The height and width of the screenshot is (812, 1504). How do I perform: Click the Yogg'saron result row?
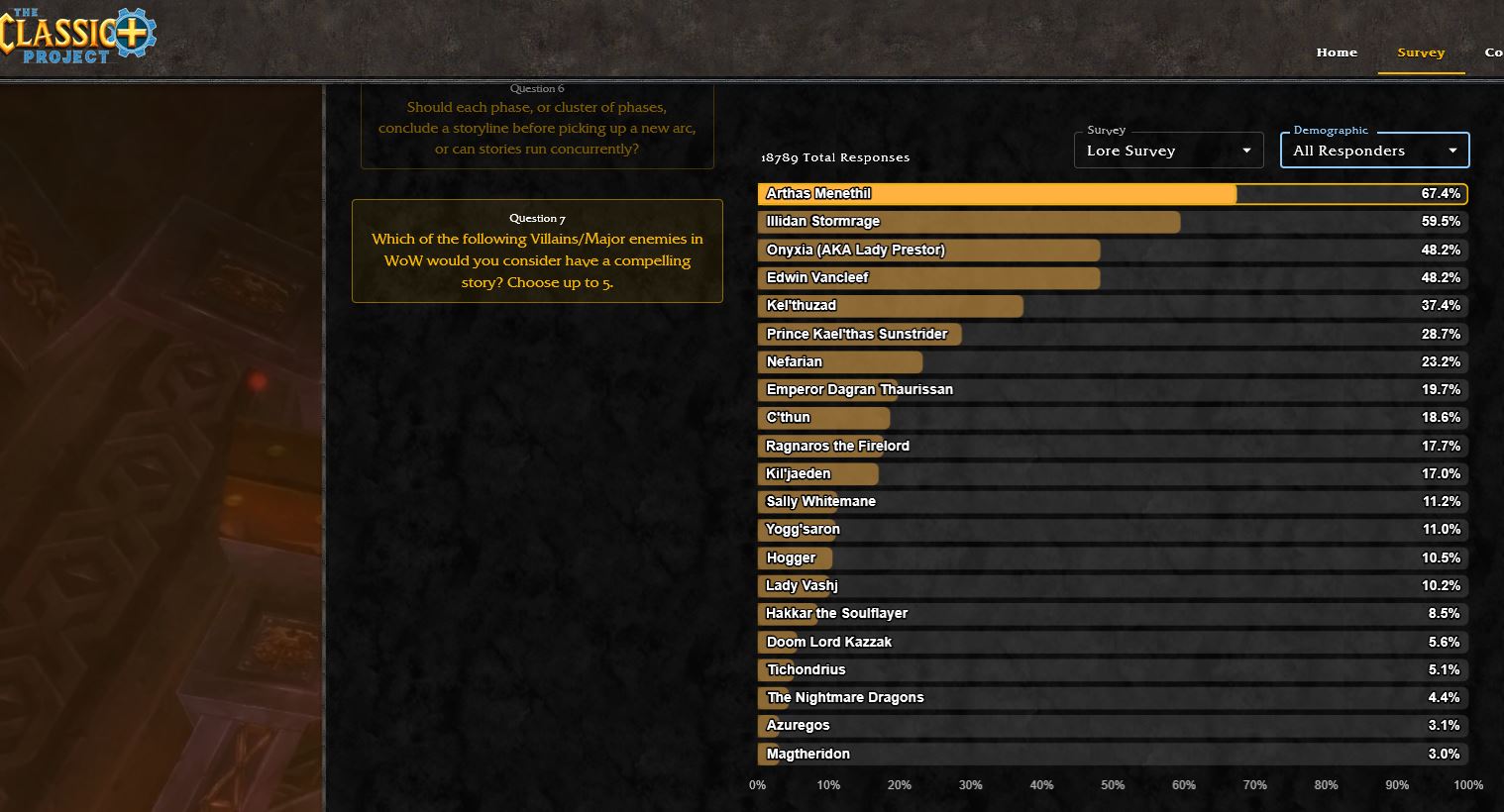coord(1113,530)
